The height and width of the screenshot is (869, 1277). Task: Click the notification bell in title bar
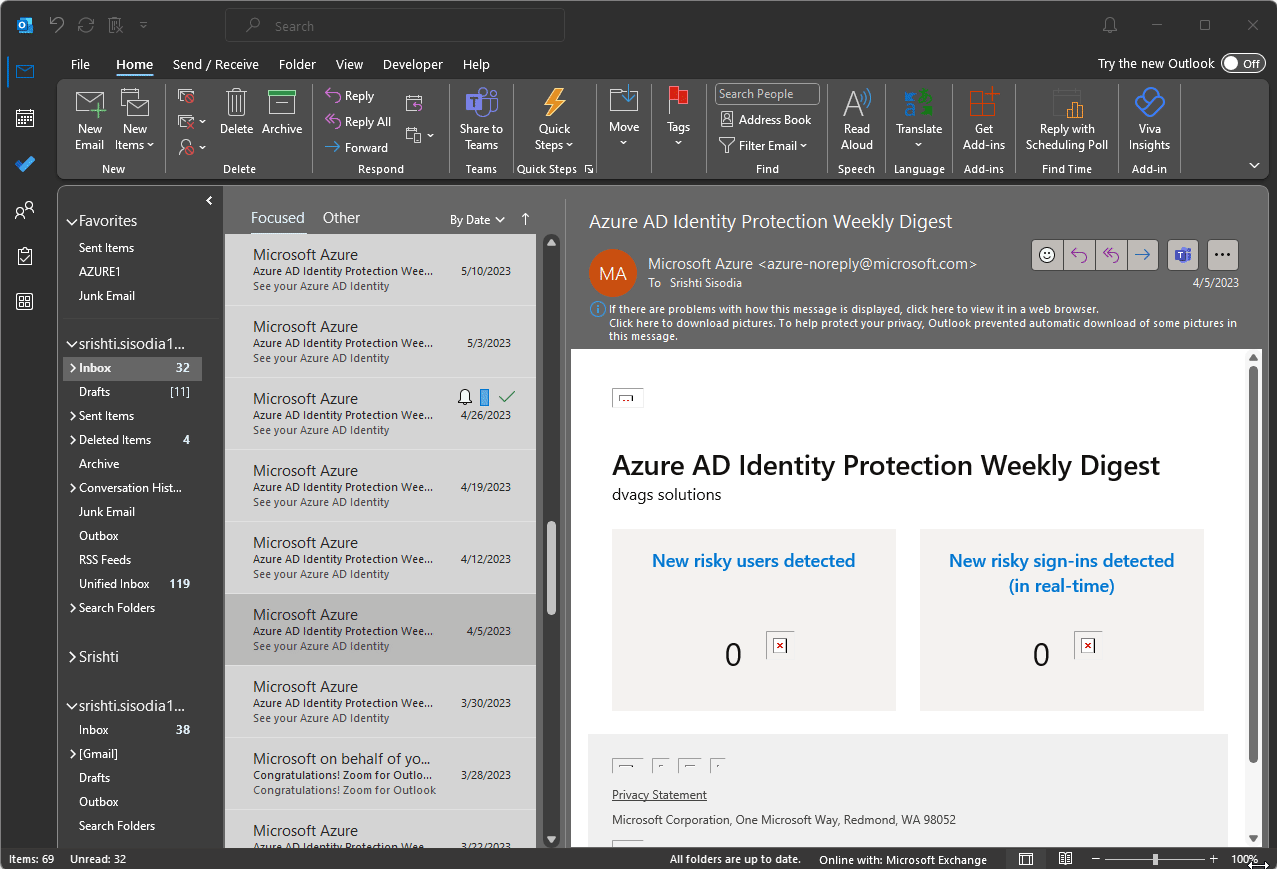(1110, 25)
